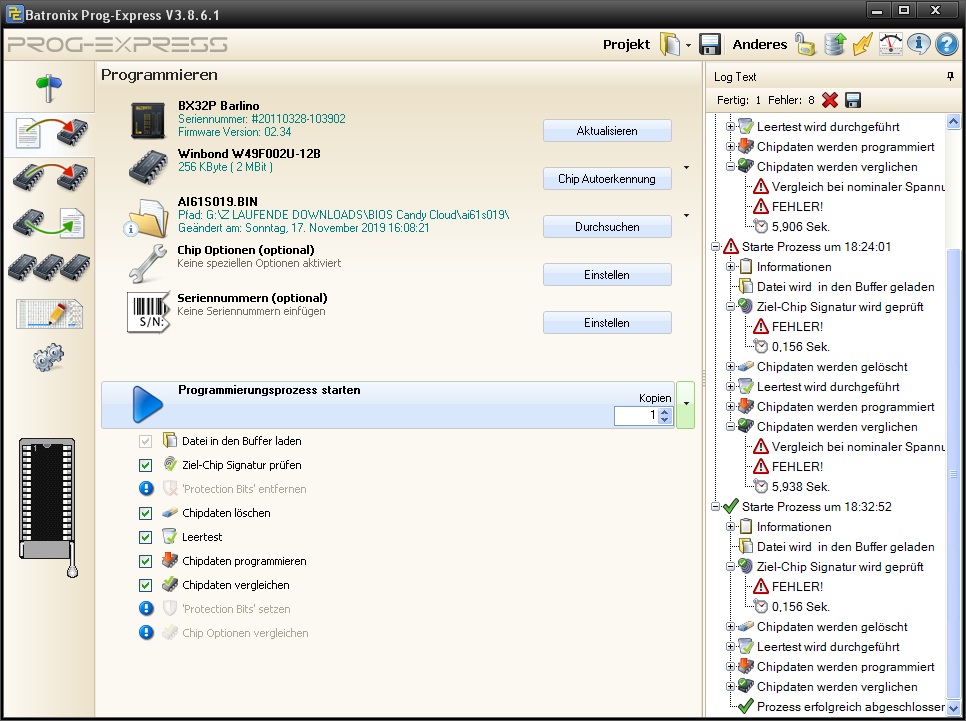Click Einstellen for Seriennummern
The height and width of the screenshot is (721, 966).
coord(607,323)
